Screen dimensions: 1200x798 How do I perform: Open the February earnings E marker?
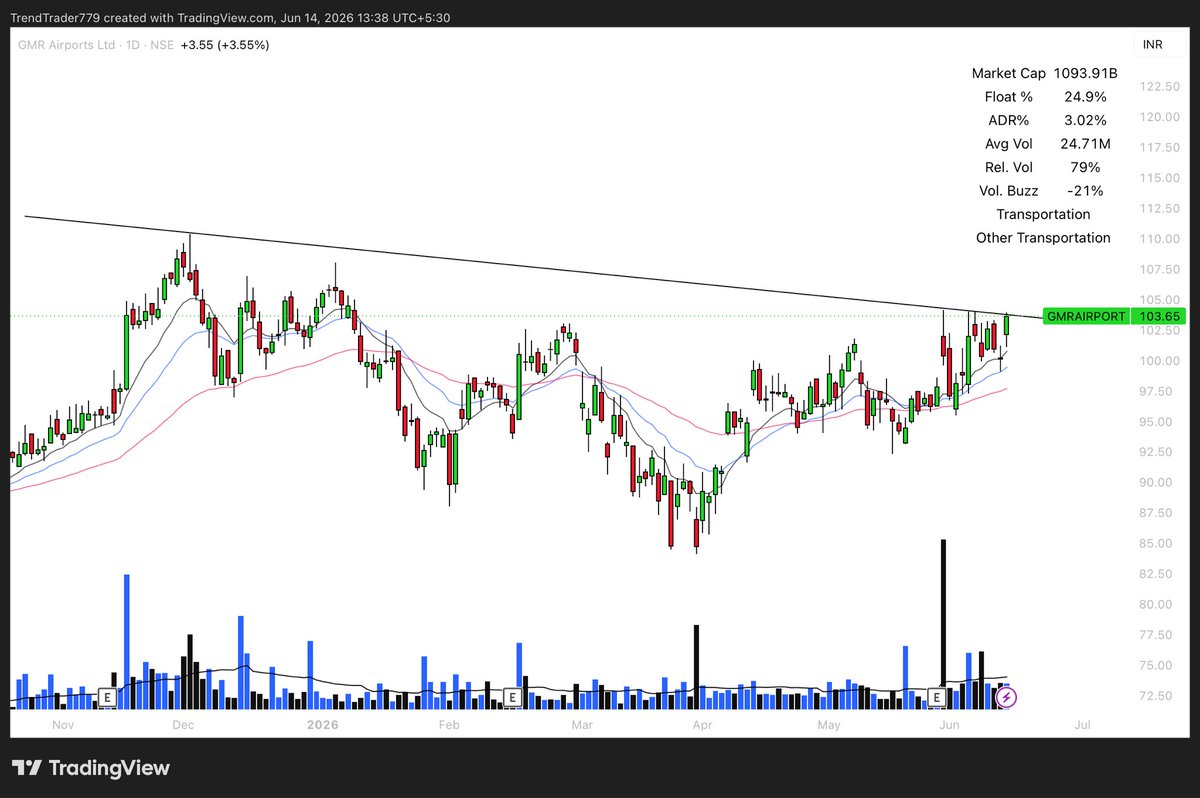pos(511,696)
